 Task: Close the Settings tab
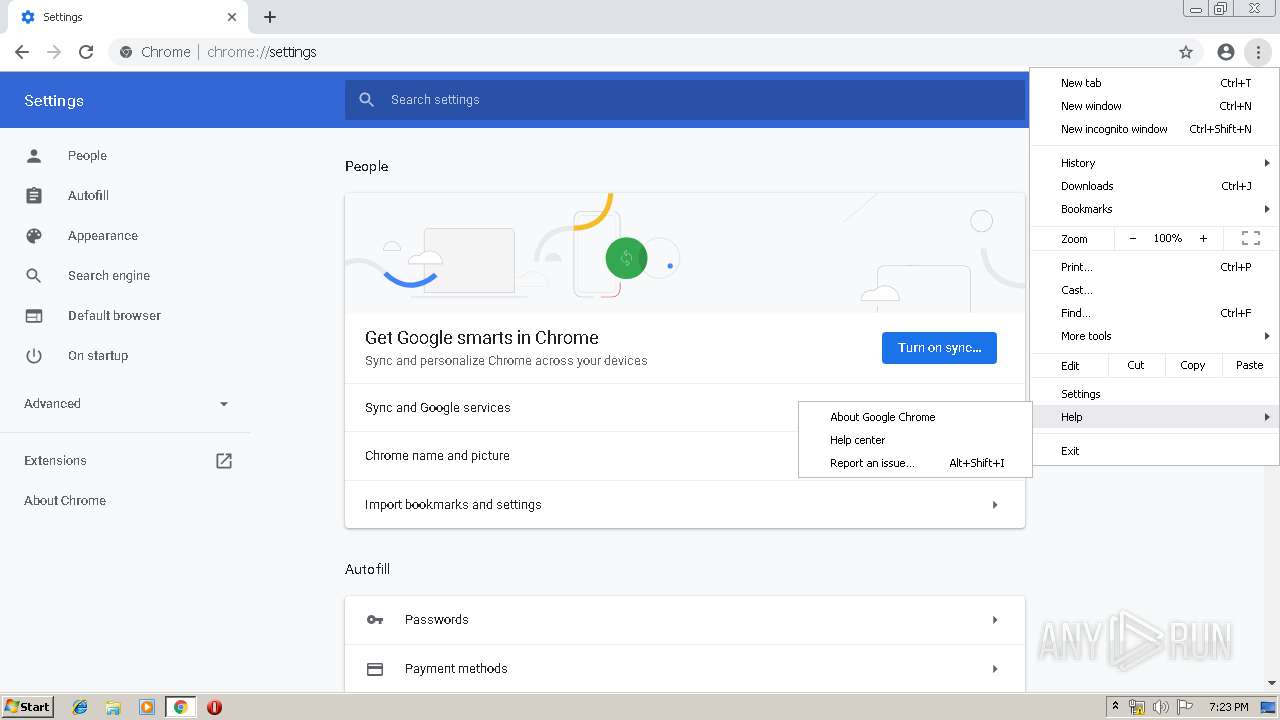(232, 17)
